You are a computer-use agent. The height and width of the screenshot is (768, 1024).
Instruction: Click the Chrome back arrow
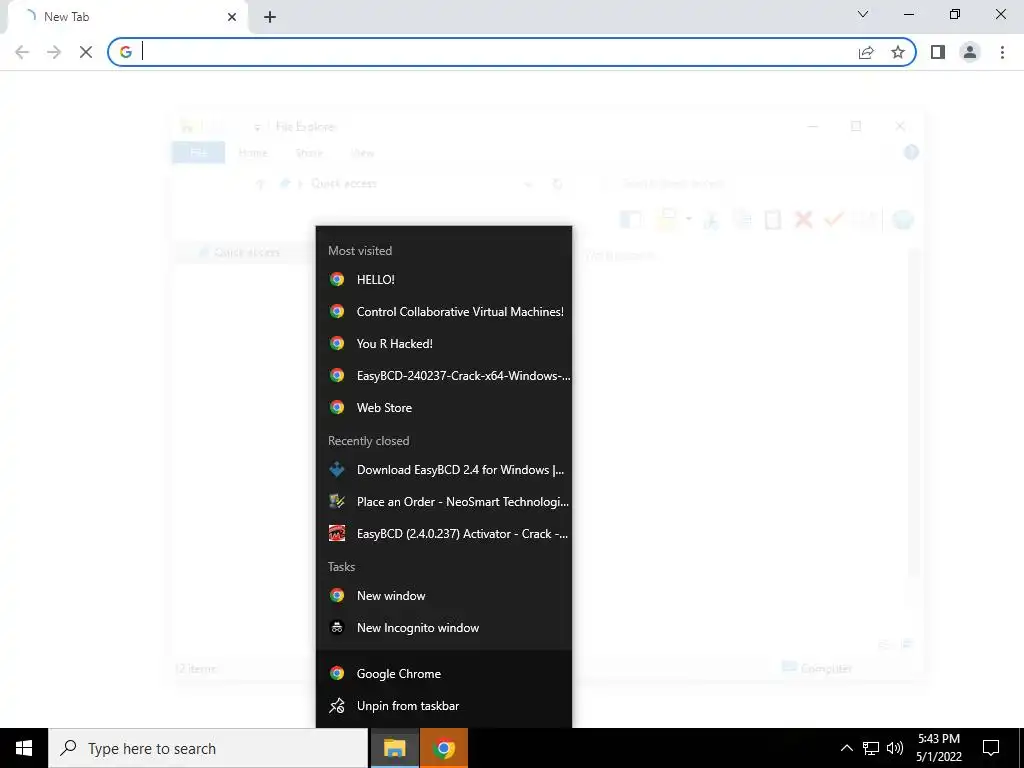(x=22, y=52)
